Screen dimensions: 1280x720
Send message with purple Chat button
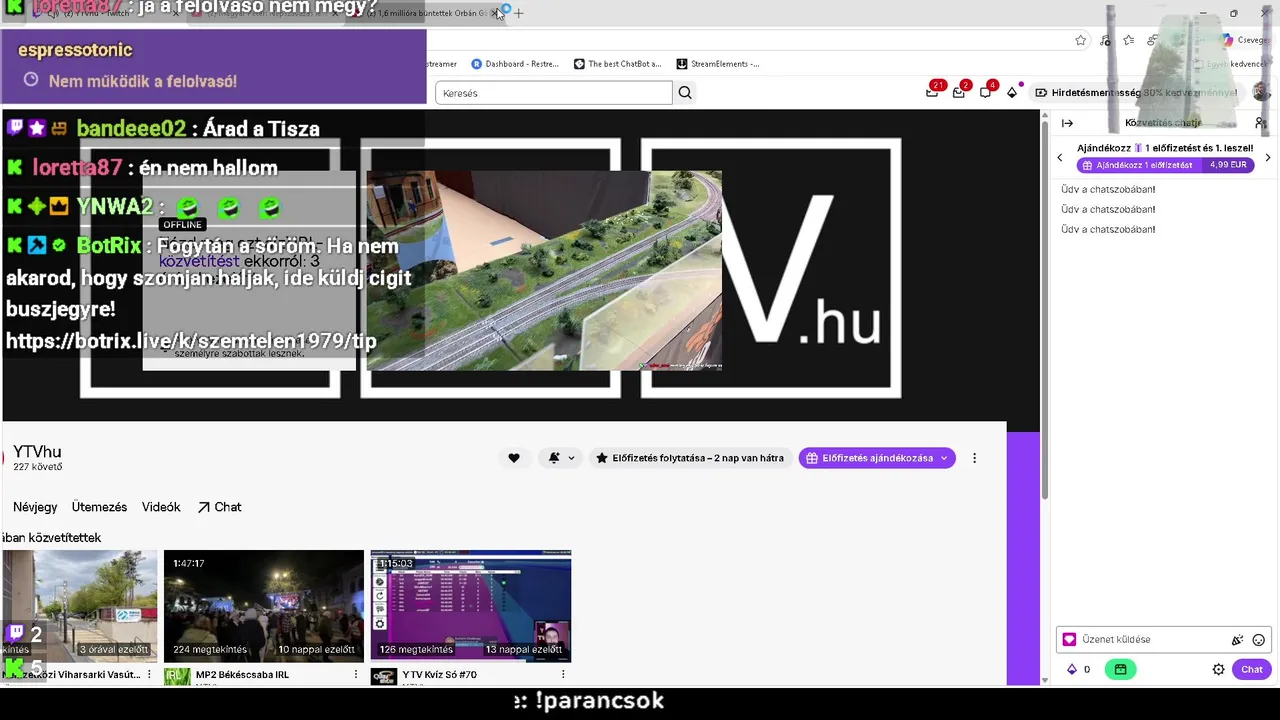click(1252, 670)
